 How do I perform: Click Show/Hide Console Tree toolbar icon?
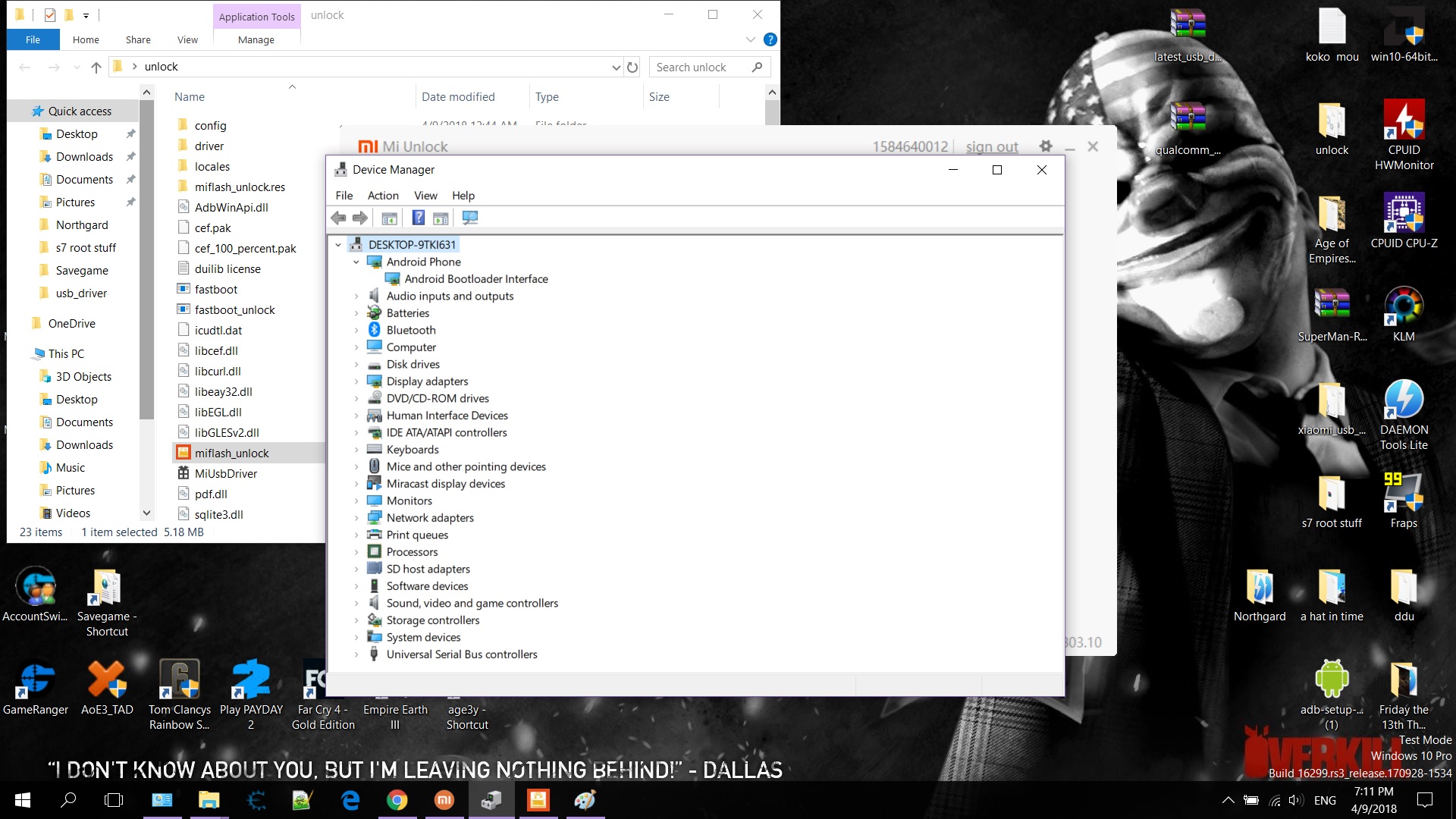click(389, 218)
